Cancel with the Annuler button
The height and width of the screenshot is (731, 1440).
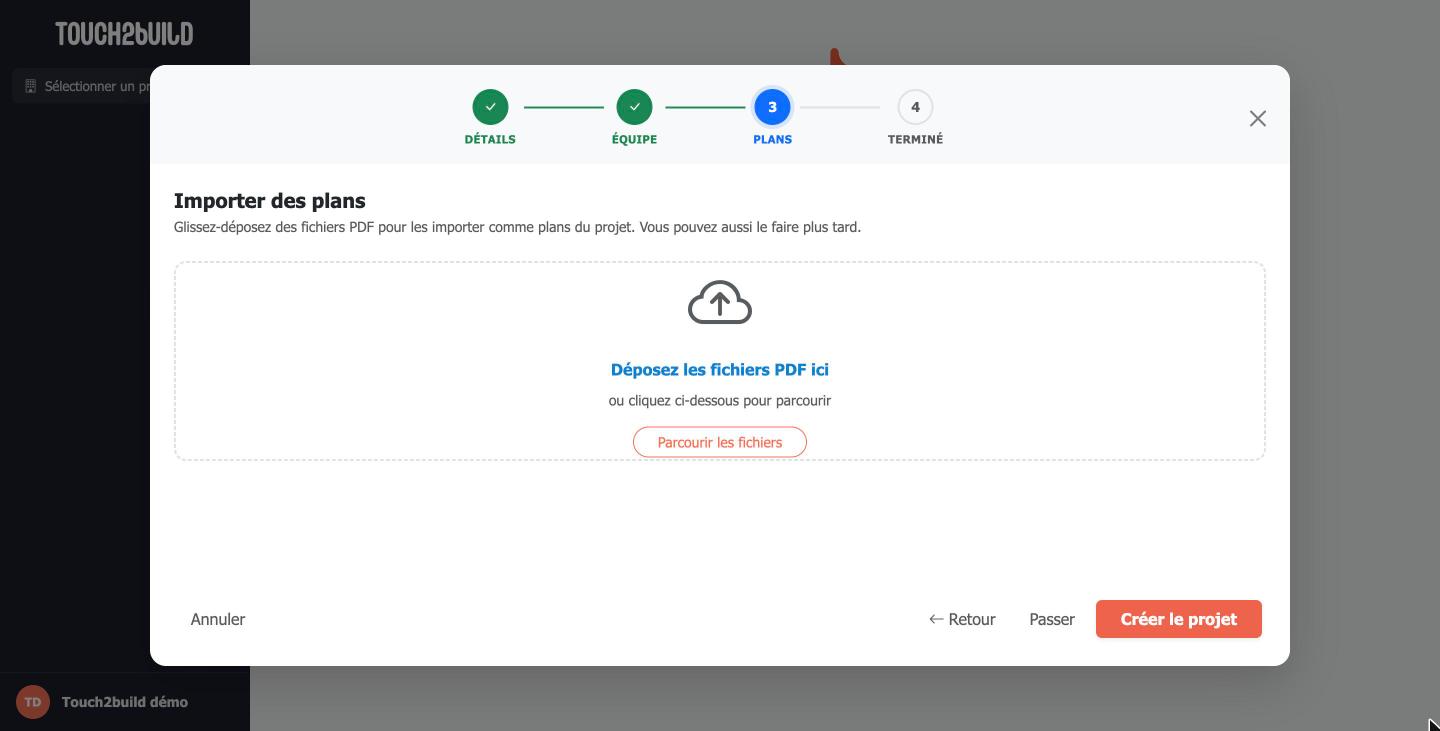click(218, 619)
